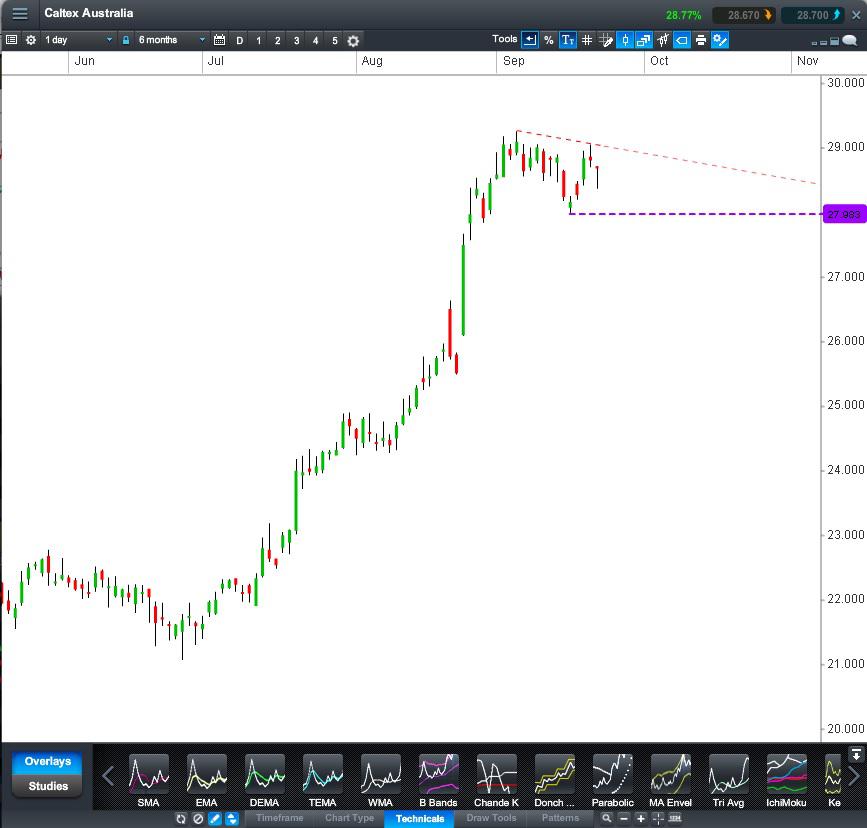867x828 pixels.
Task: Open the Chart Type tab
Action: [349, 818]
